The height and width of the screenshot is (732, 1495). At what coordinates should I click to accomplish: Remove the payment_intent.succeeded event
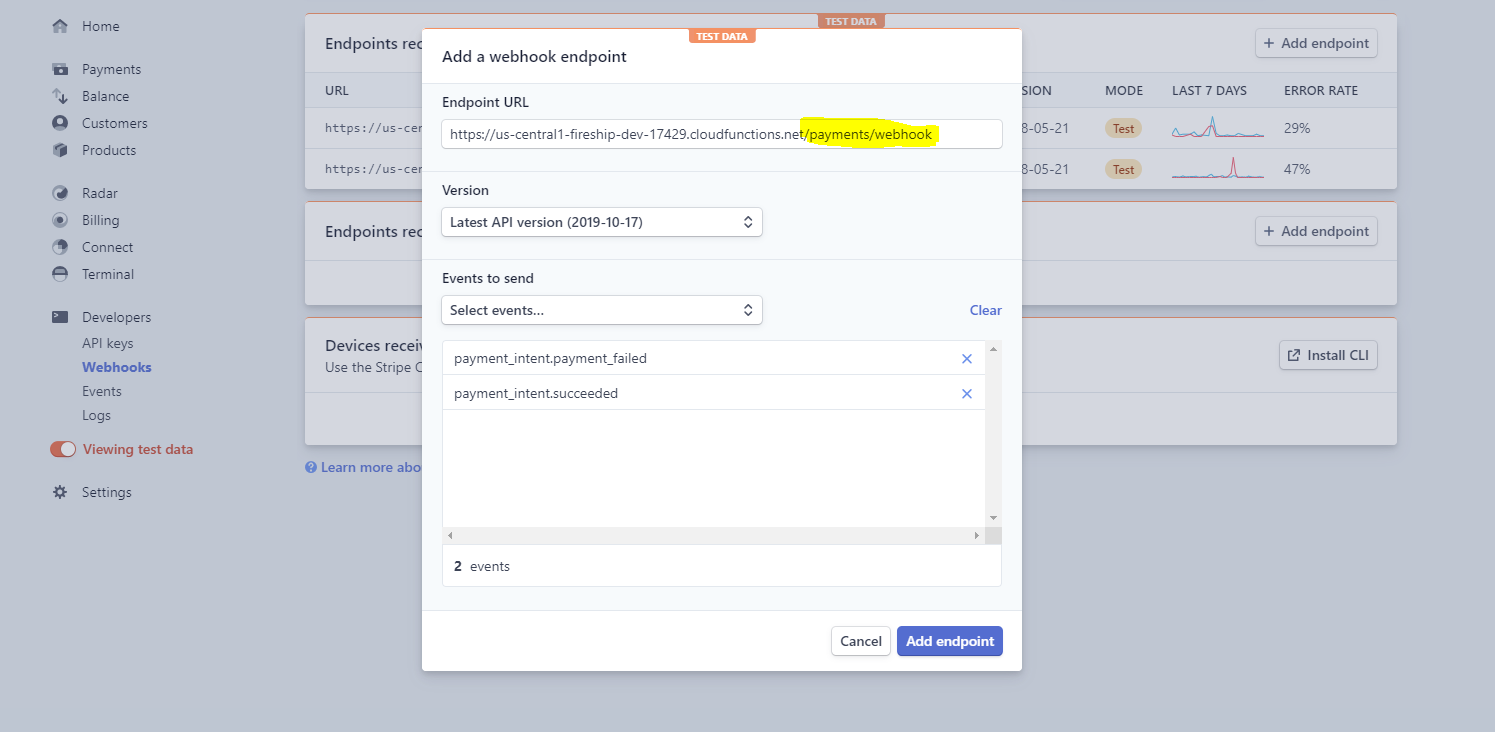(966, 393)
